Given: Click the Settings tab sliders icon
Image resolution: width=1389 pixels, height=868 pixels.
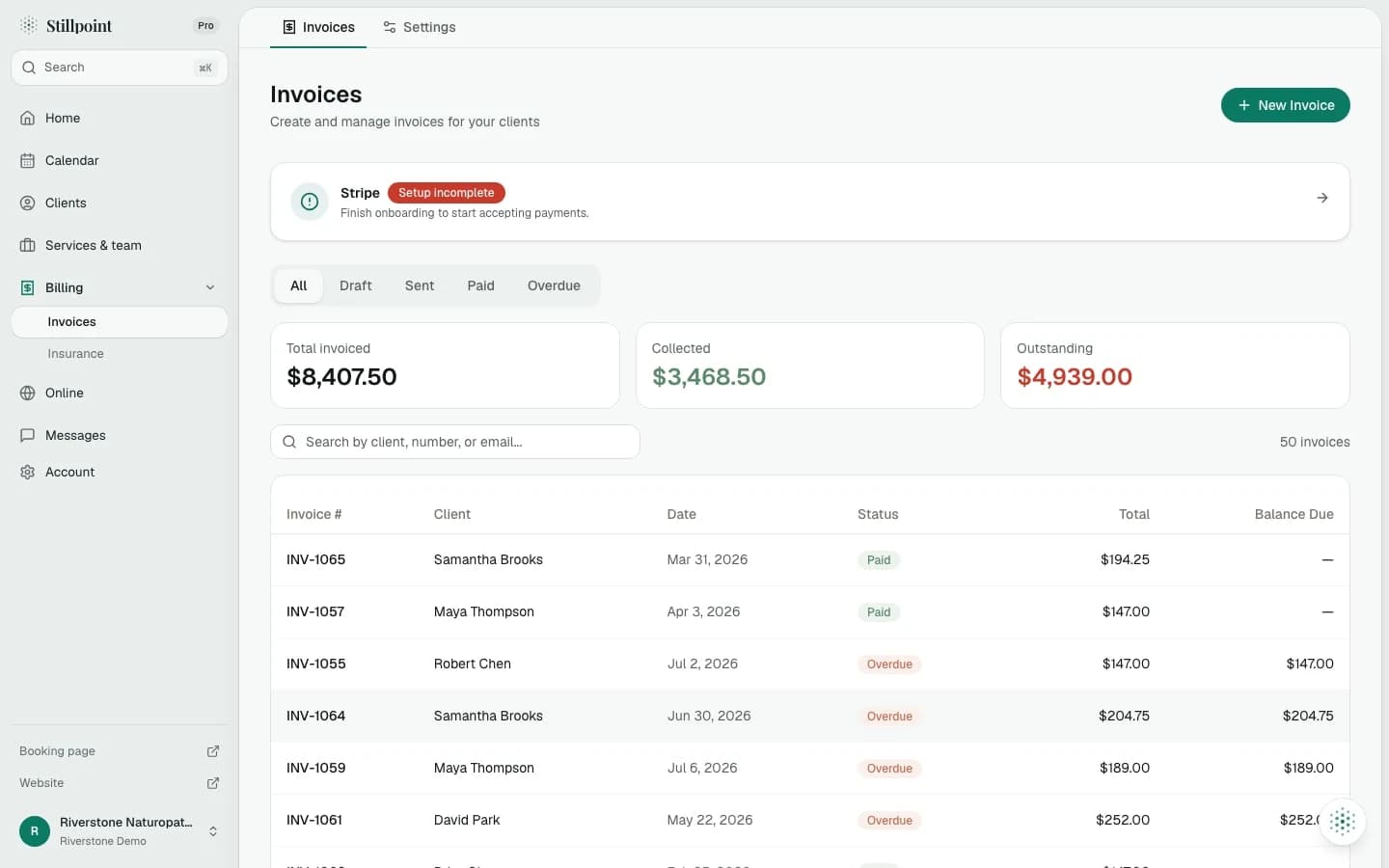Looking at the screenshot, I should (x=390, y=27).
